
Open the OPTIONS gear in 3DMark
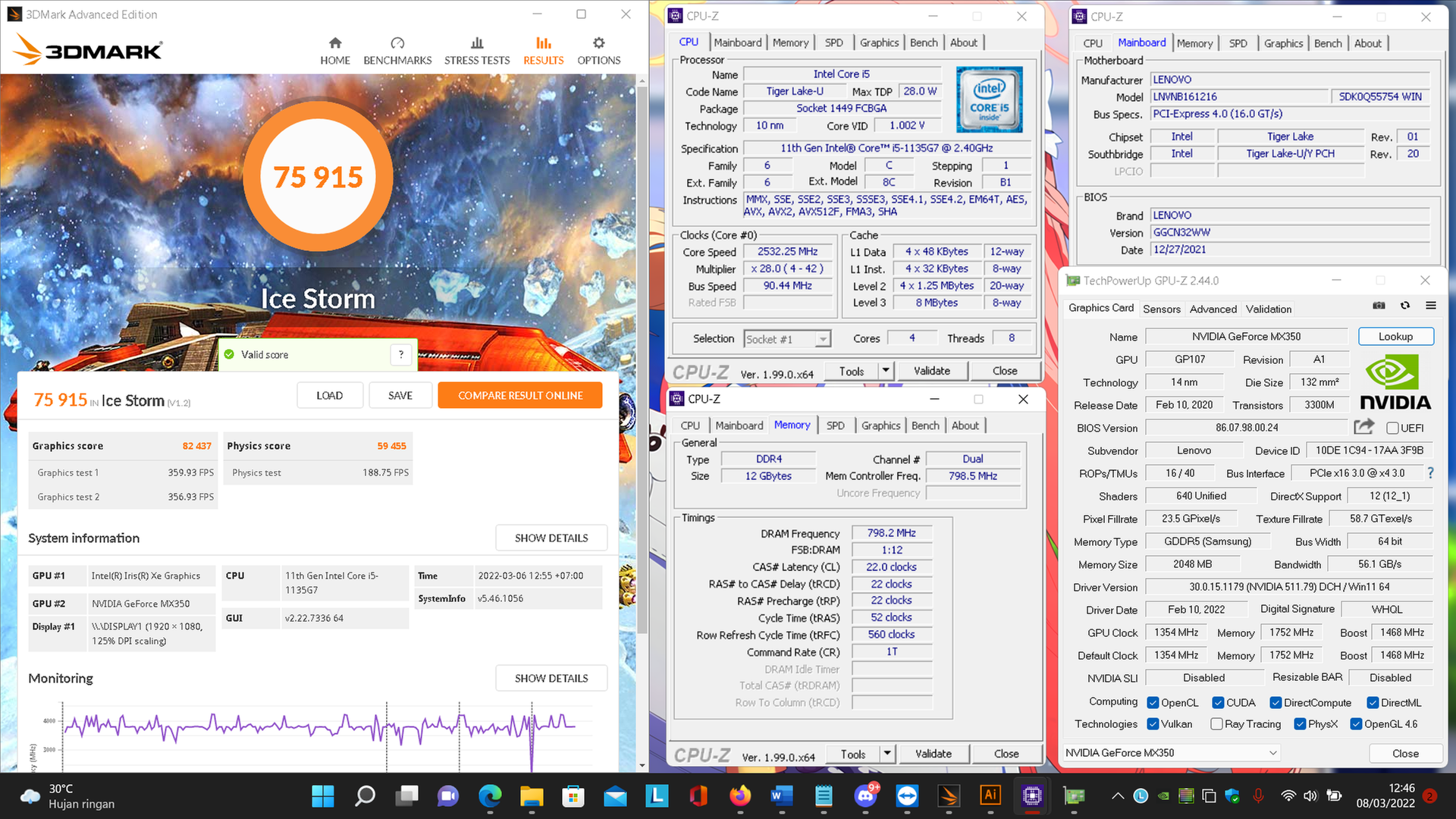[x=598, y=52]
